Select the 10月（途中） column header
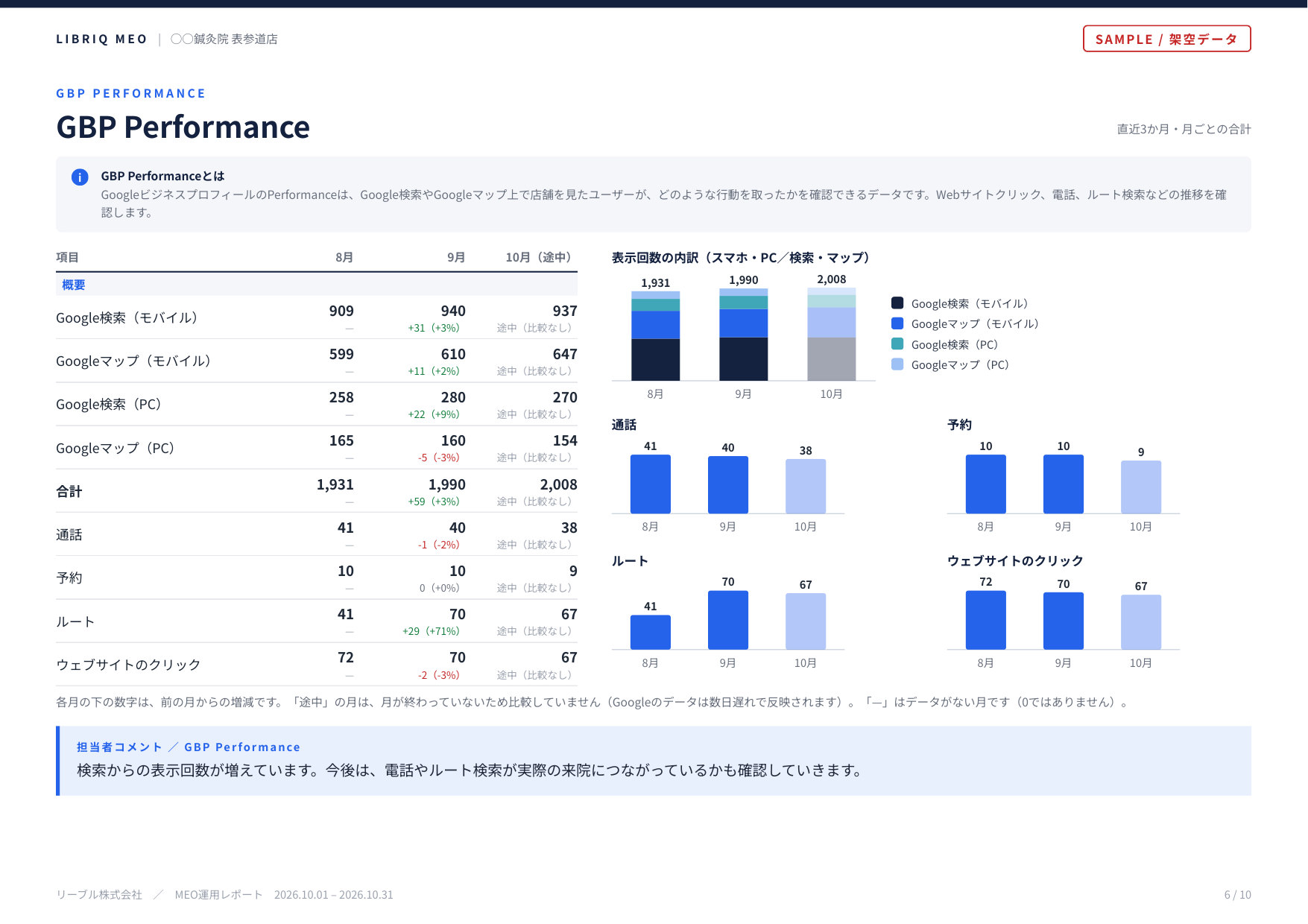This screenshot has height=924, width=1308. (538, 257)
